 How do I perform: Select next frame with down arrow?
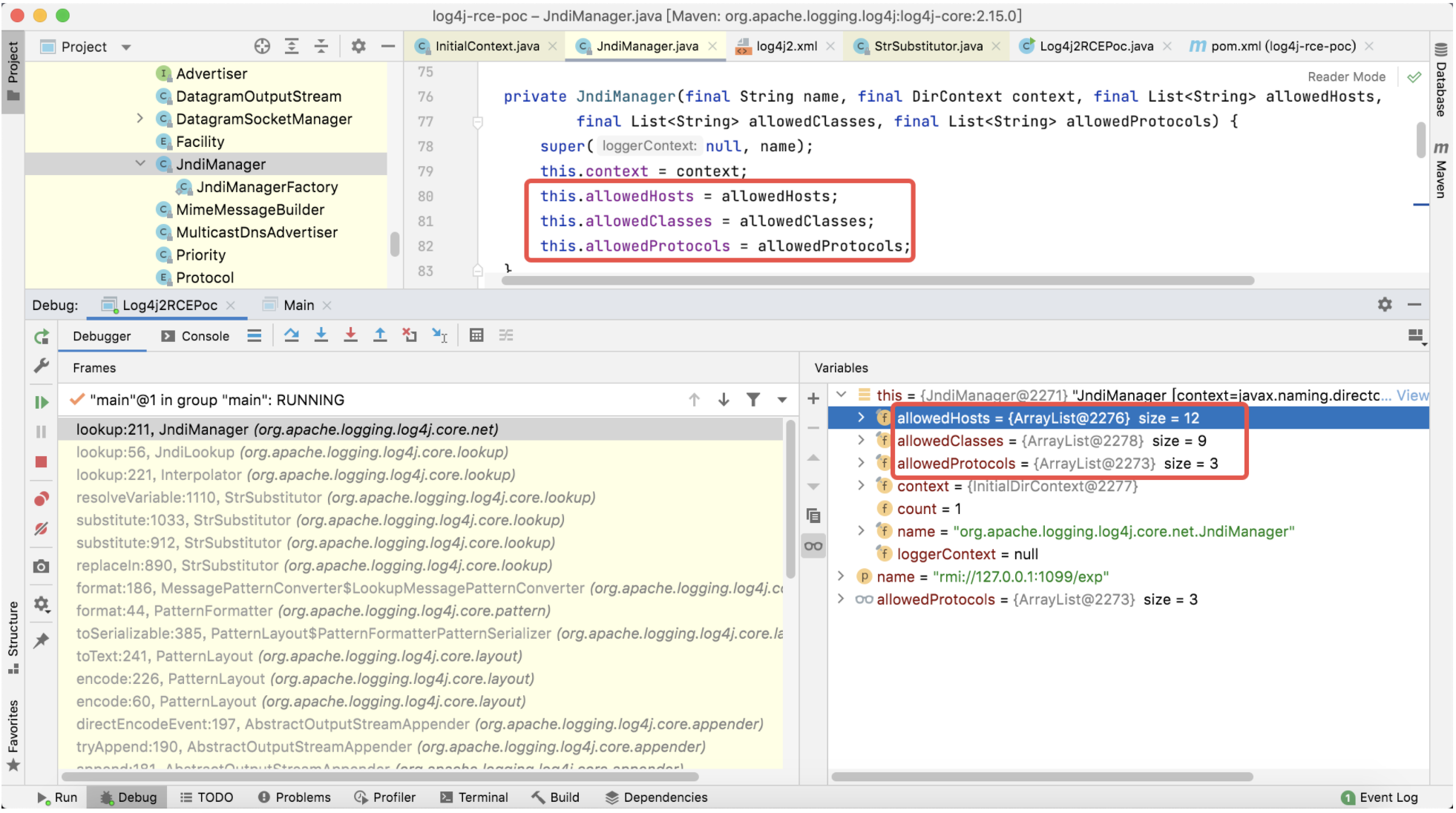click(724, 401)
